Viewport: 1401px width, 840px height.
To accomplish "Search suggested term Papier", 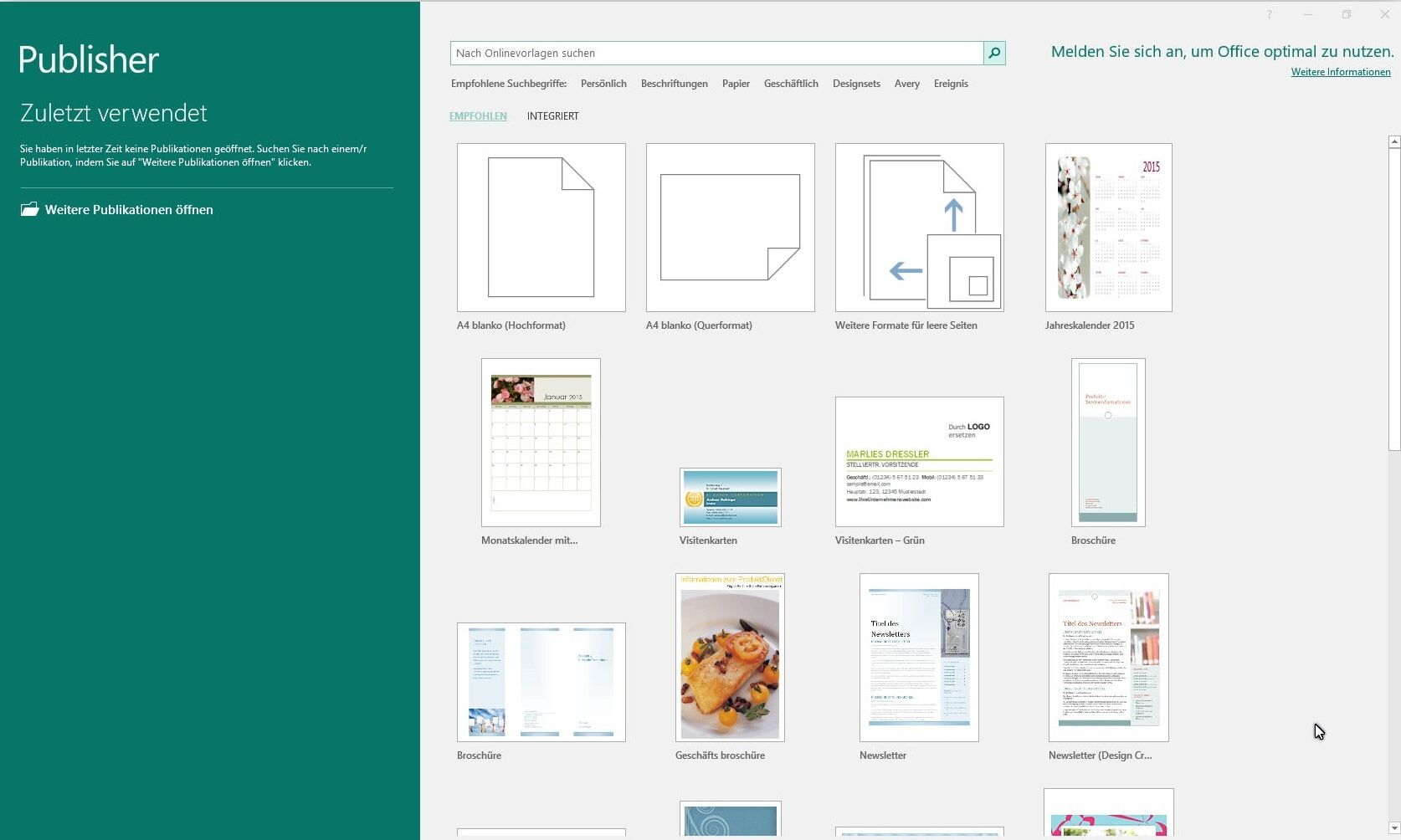I will [736, 84].
